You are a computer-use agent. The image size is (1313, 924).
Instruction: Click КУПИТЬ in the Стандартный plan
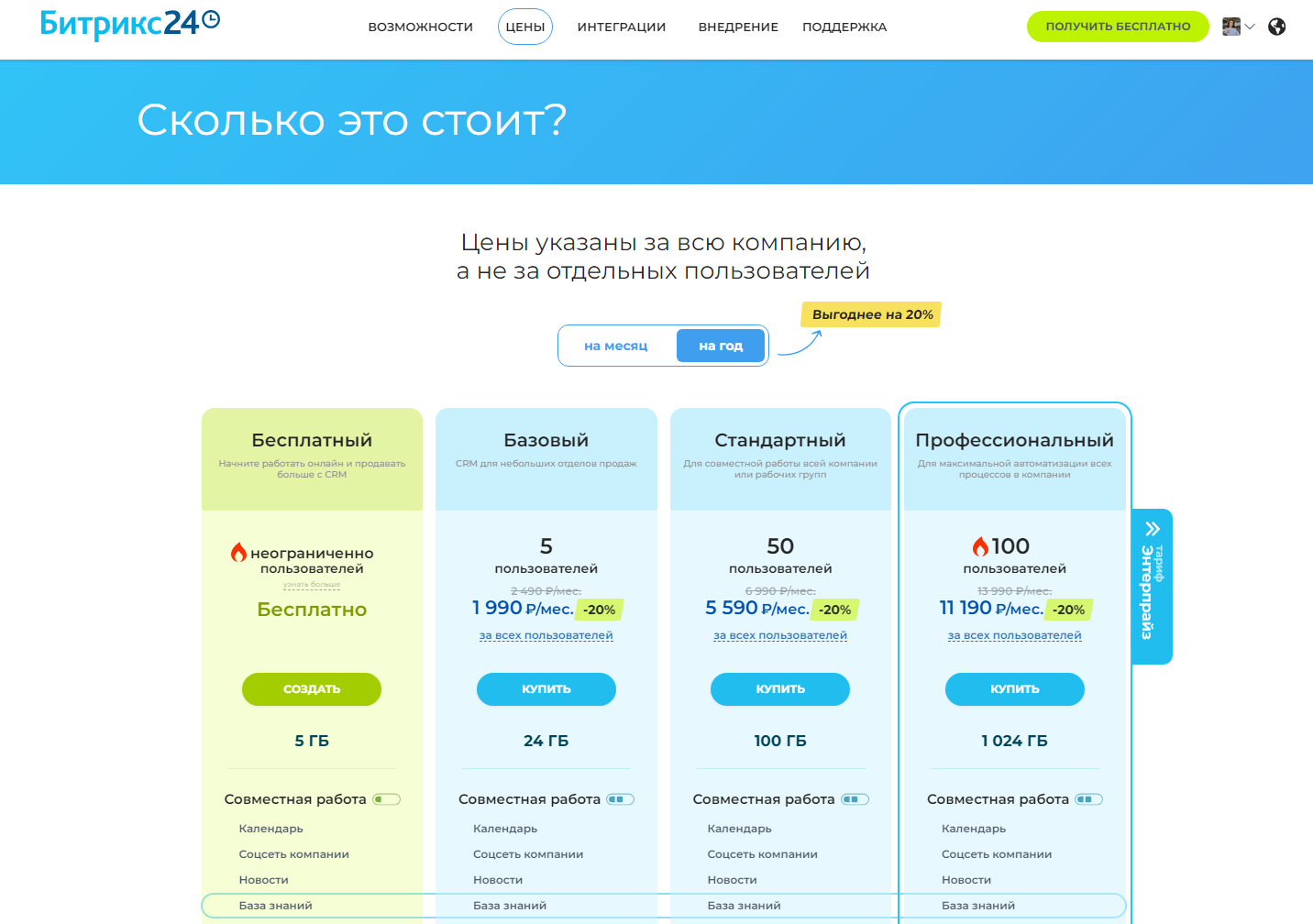(x=780, y=689)
